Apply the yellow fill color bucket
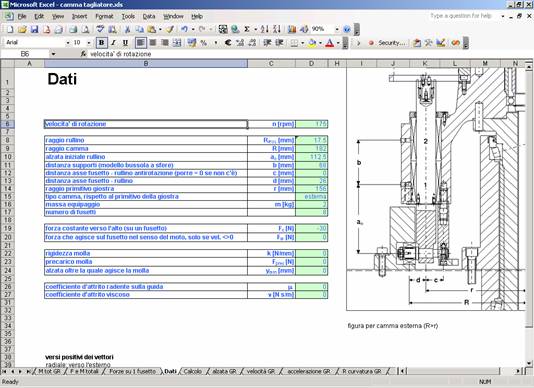Screen dimensions: 534x388 click(312, 43)
